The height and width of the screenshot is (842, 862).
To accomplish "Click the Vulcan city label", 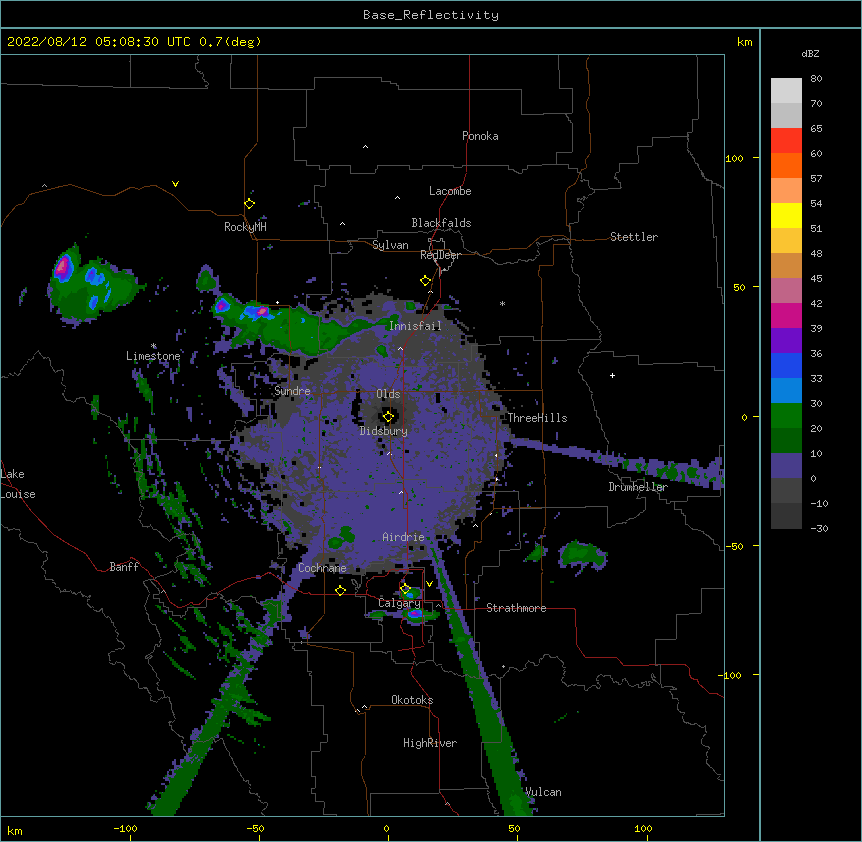I will (543, 792).
